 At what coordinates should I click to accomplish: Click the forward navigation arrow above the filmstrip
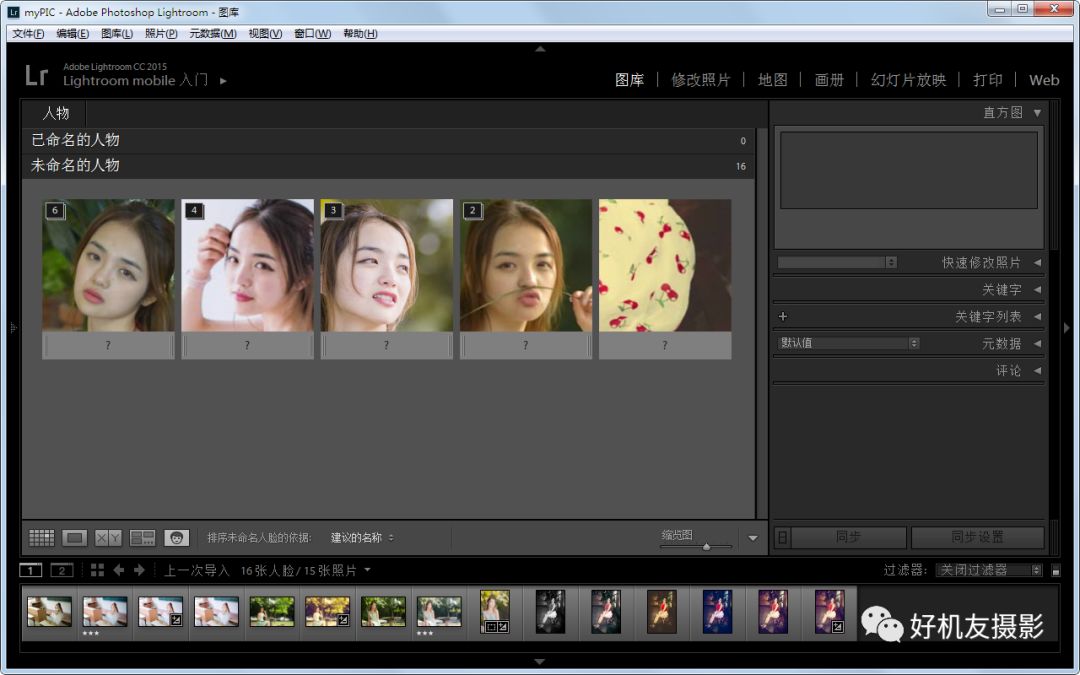pos(139,569)
